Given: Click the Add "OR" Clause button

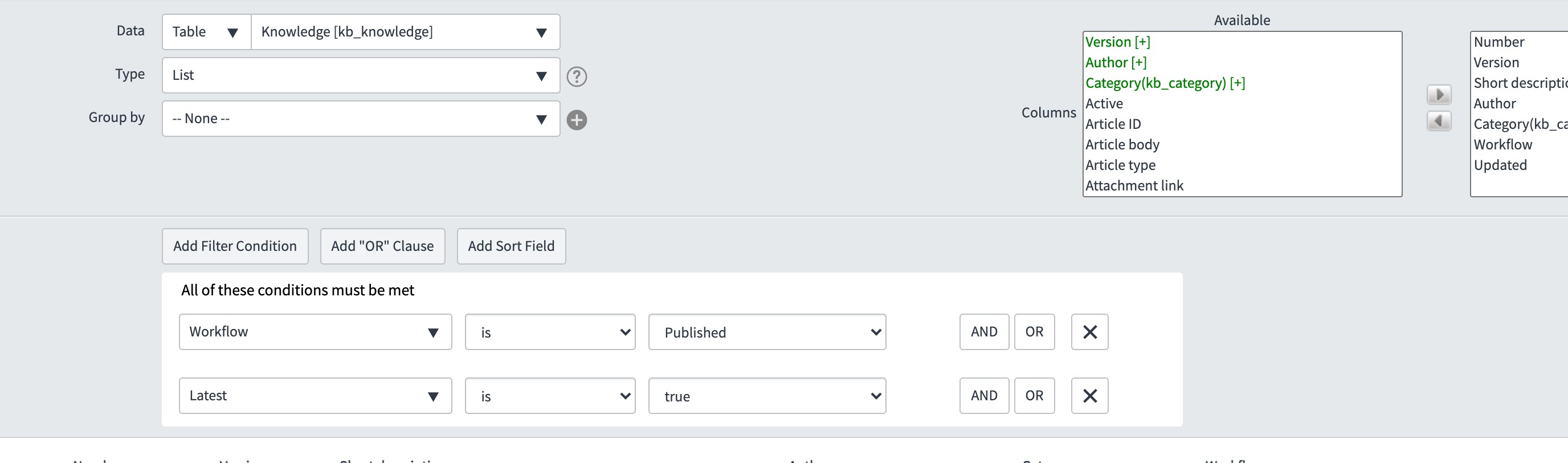Looking at the screenshot, I should (382, 246).
